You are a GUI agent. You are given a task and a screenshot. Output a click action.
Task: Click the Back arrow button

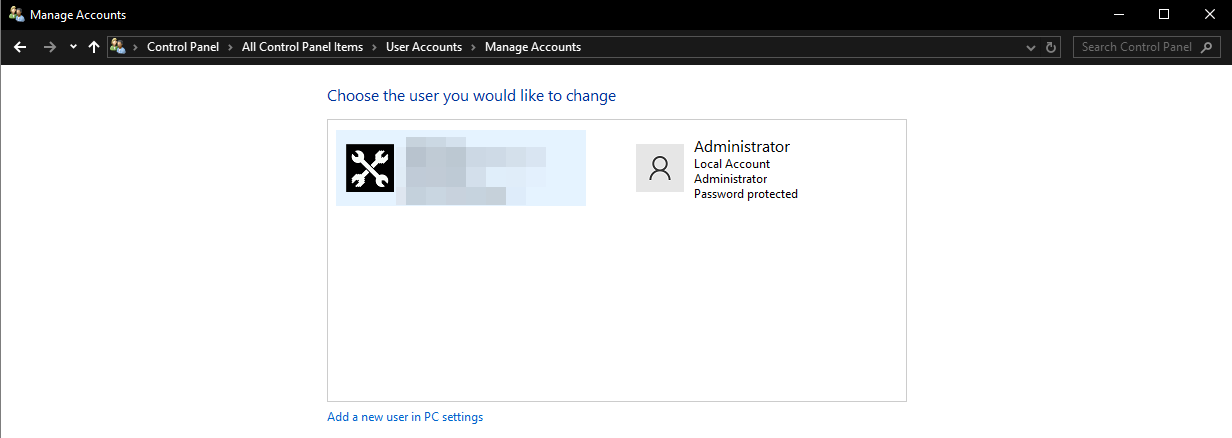(x=19, y=47)
